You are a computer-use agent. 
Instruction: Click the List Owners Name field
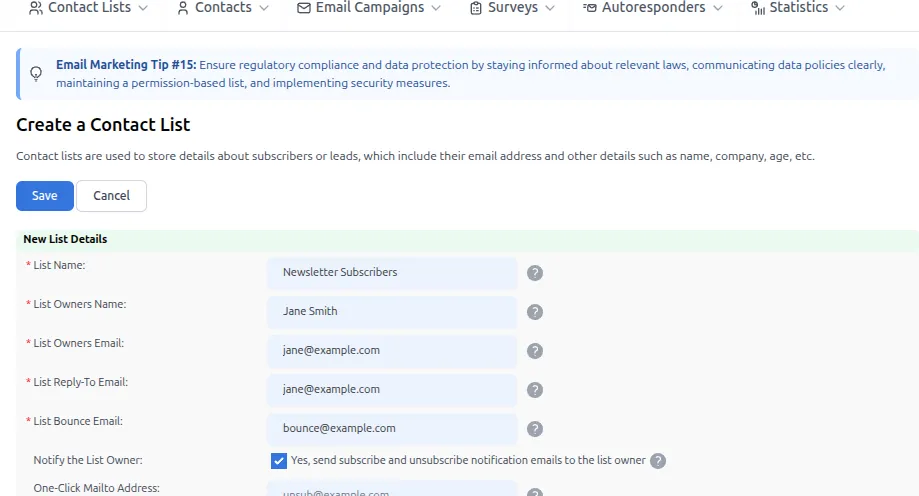tap(392, 312)
